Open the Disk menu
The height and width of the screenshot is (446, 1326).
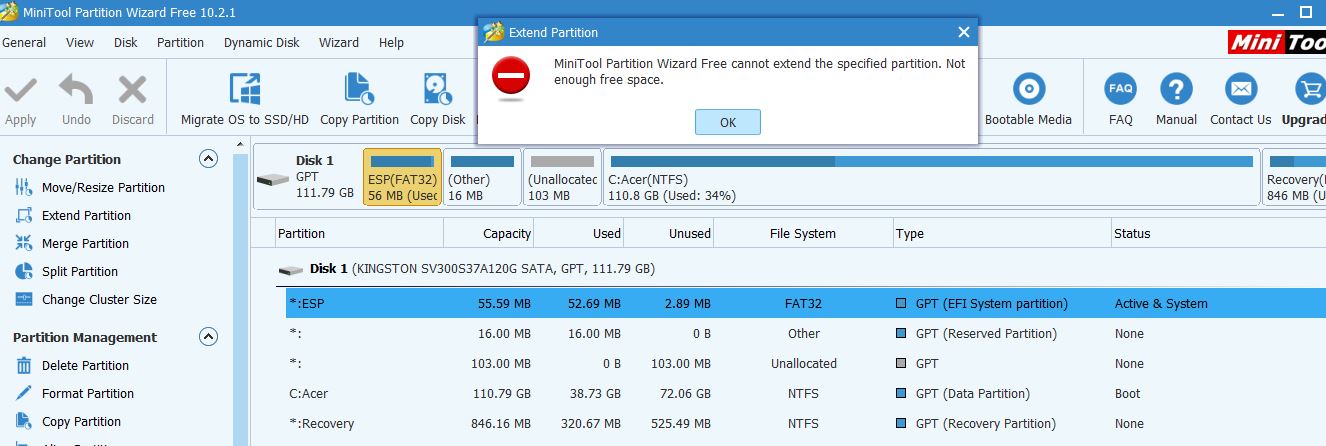[x=126, y=42]
